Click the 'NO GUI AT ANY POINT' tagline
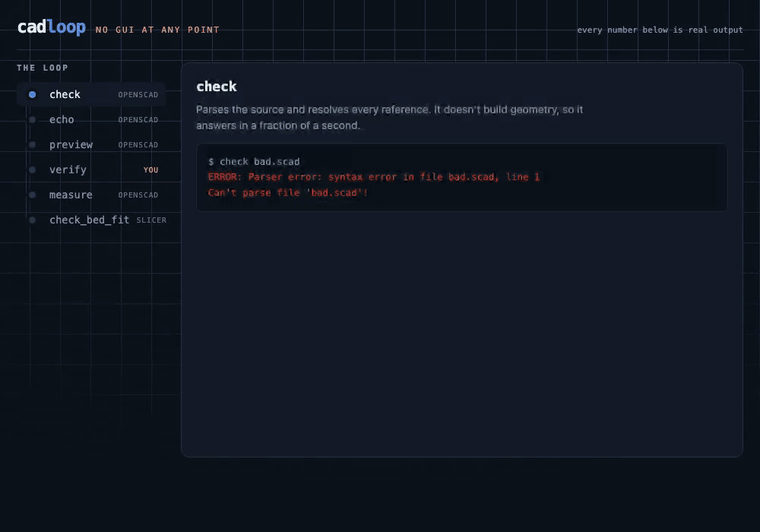 [158, 30]
